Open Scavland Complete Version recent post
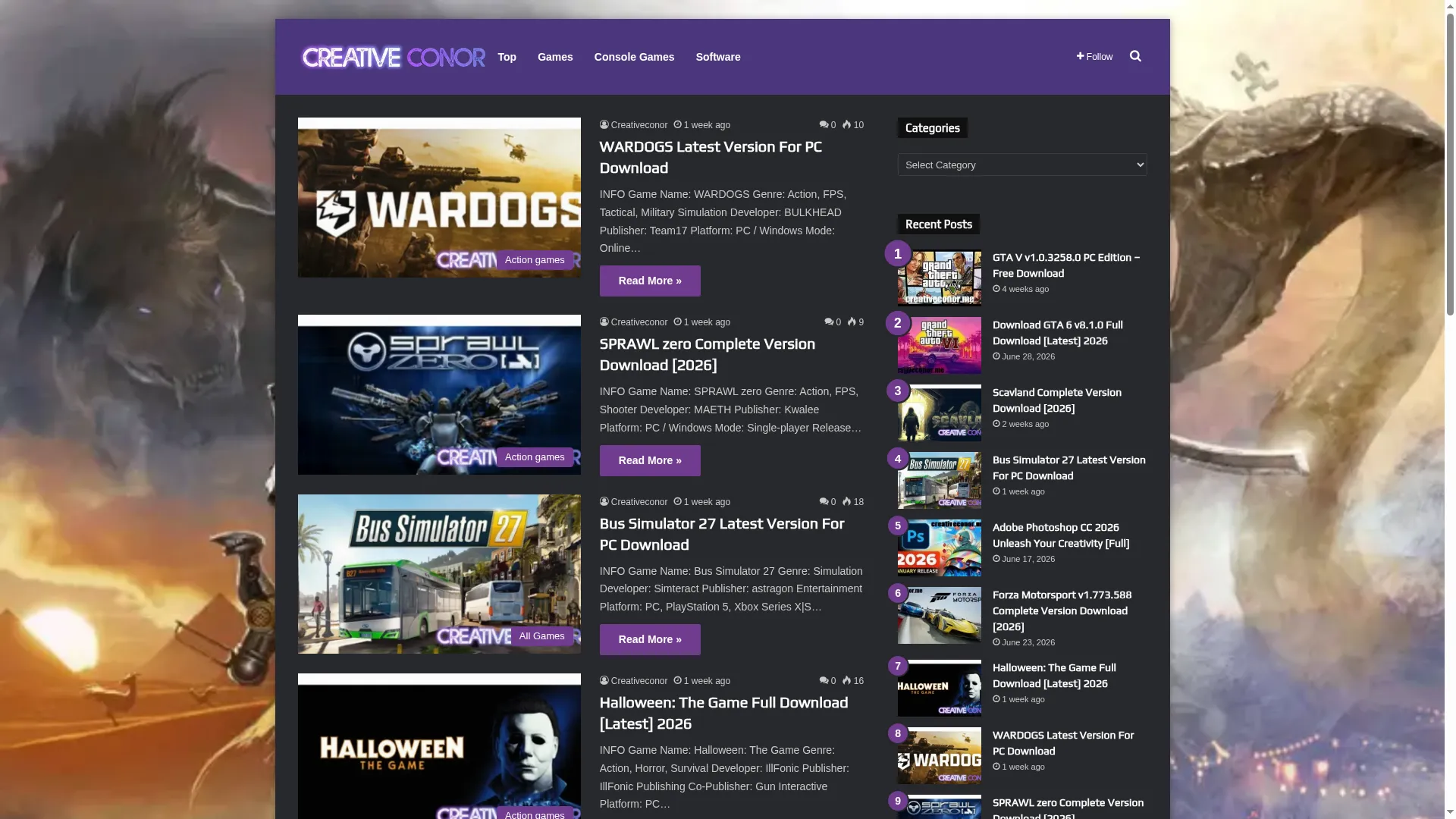1456x819 pixels. [1057, 400]
